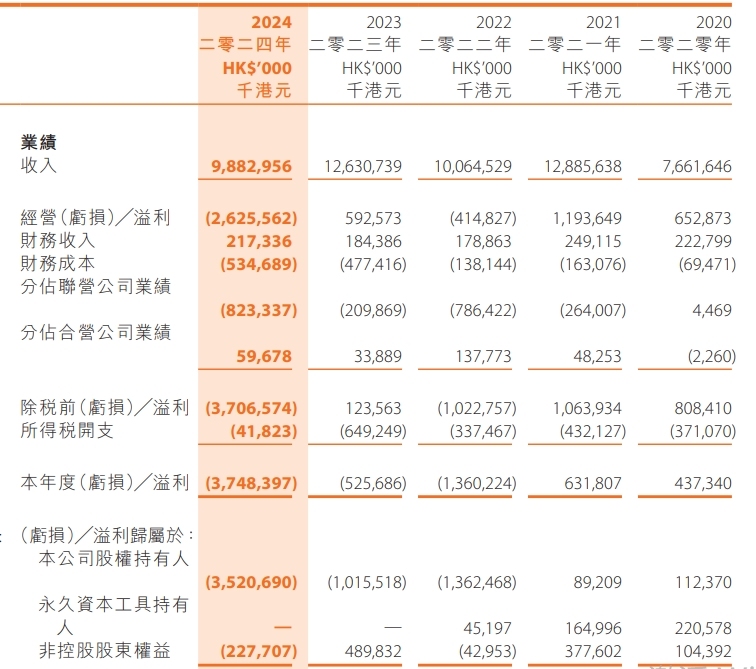Select joint ventures value 33,889
The image size is (756, 669).
tap(378, 356)
